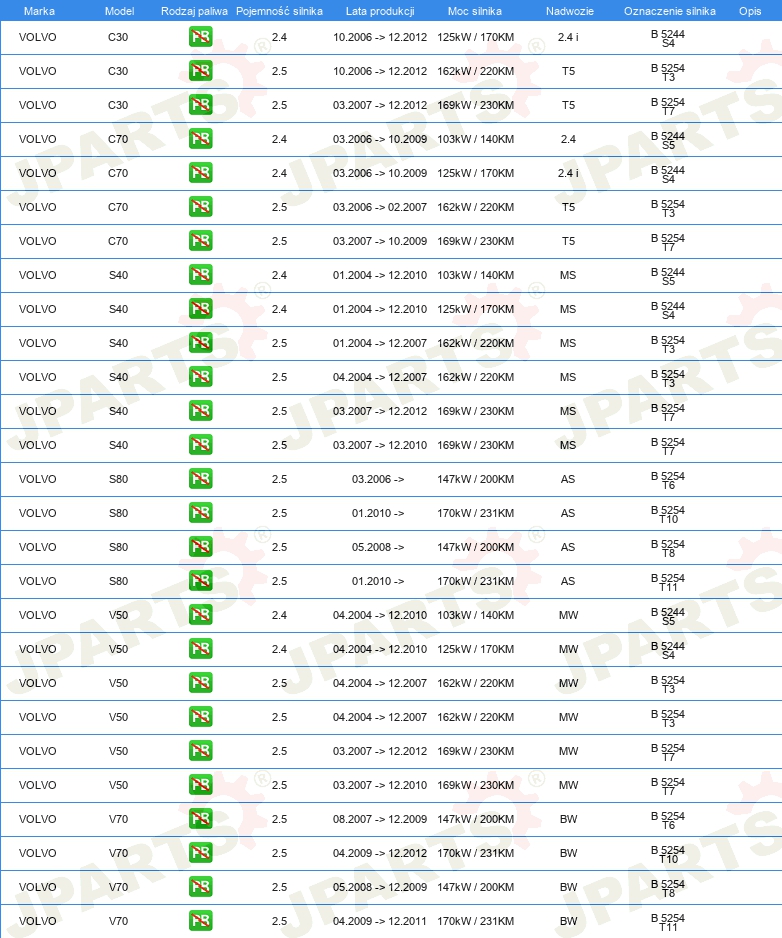The width and height of the screenshot is (782, 938).
Task: Click S80 production date 03.2006 ->
Action: pyautogui.click(x=378, y=479)
